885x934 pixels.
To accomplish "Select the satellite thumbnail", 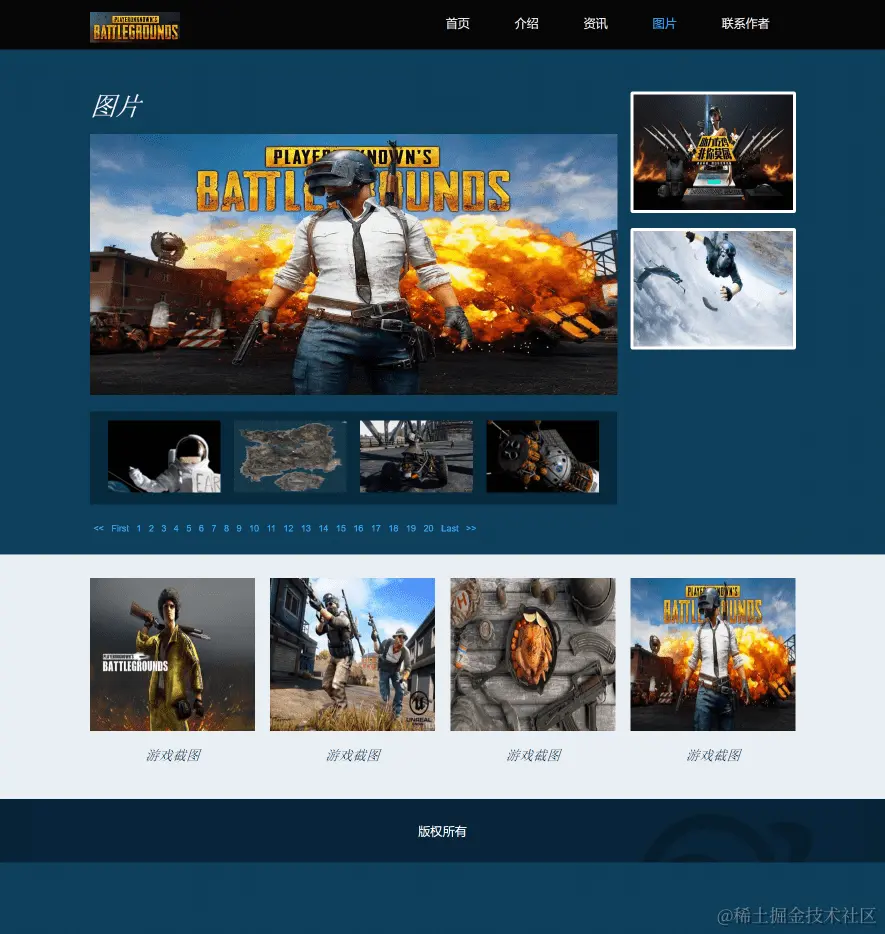I will 543,456.
